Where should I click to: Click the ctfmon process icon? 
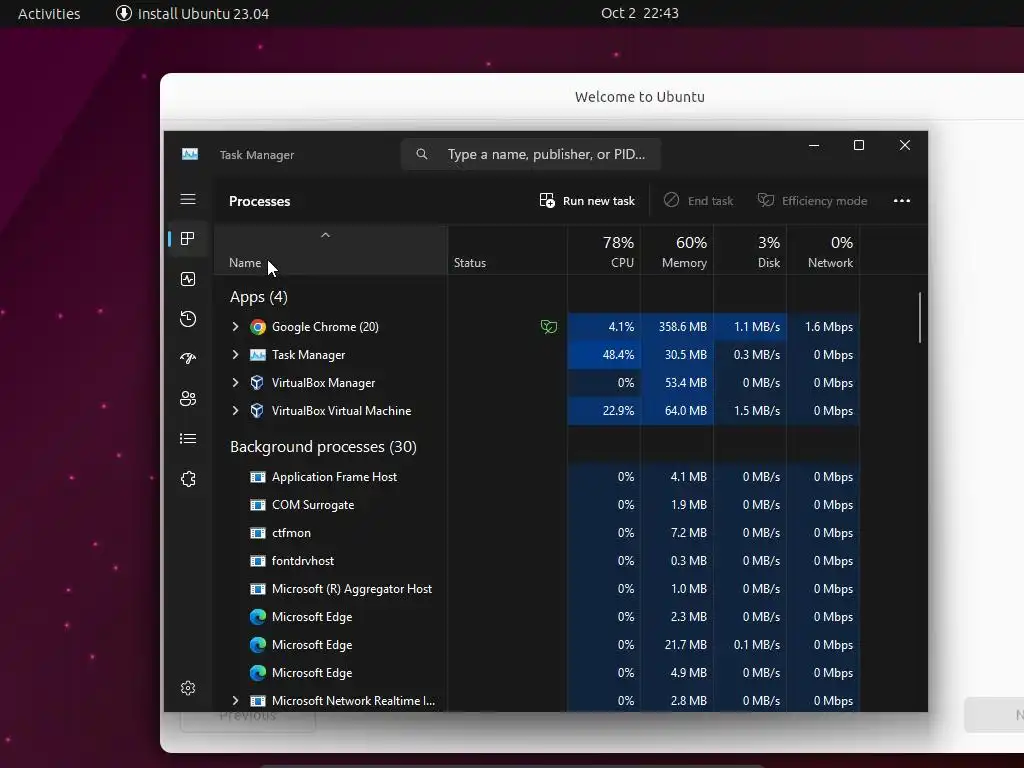click(258, 533)
